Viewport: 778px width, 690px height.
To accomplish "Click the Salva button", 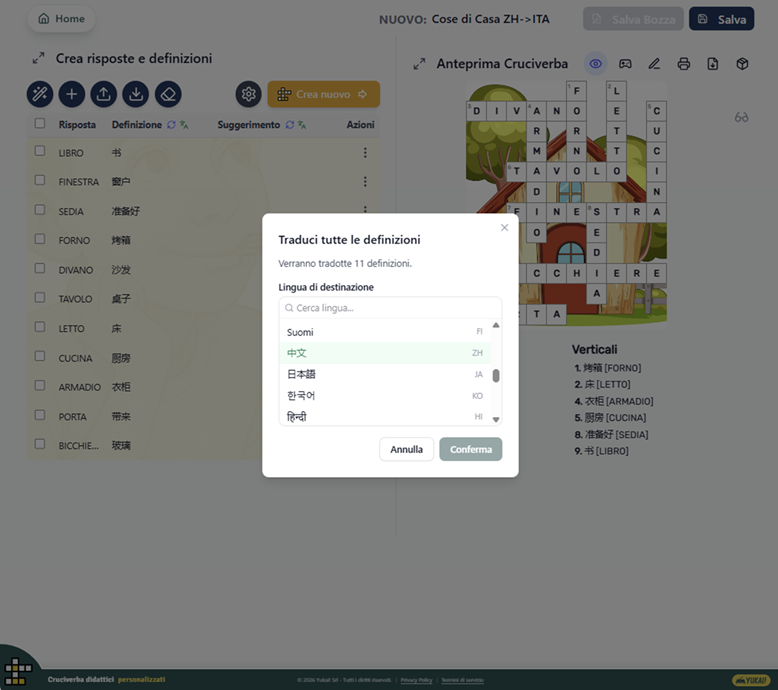I will tap(721, 19).
